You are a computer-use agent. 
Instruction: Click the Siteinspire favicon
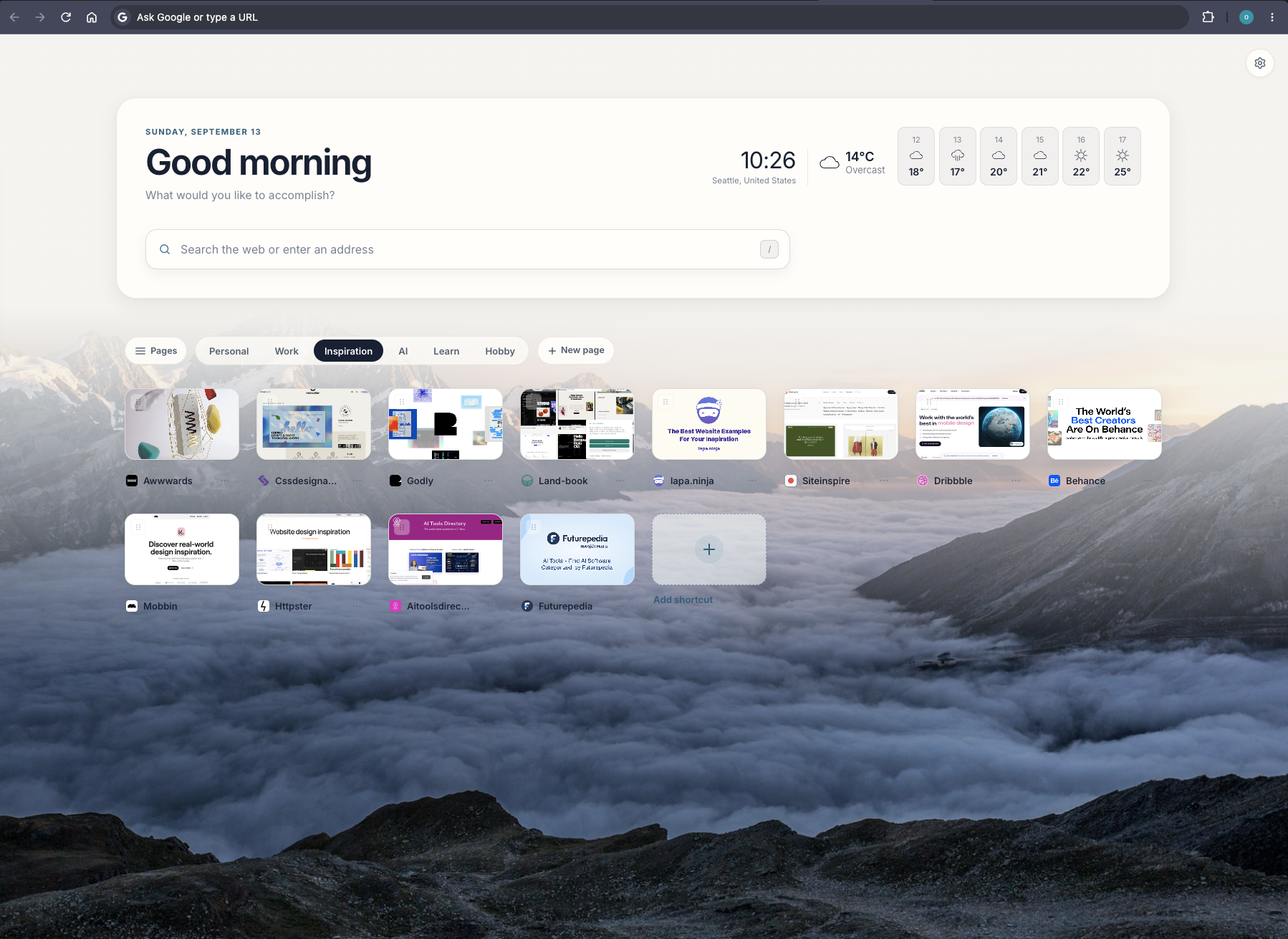791,481
